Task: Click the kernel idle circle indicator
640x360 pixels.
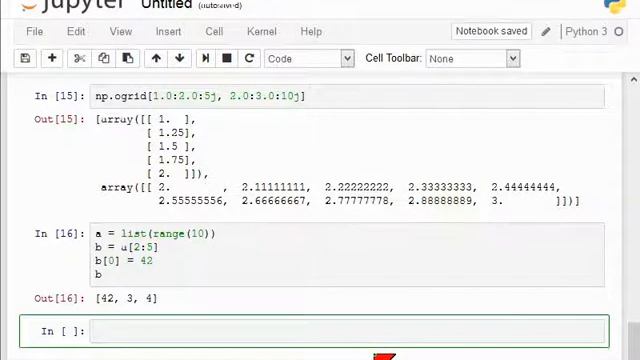Action: coord(619,31)
